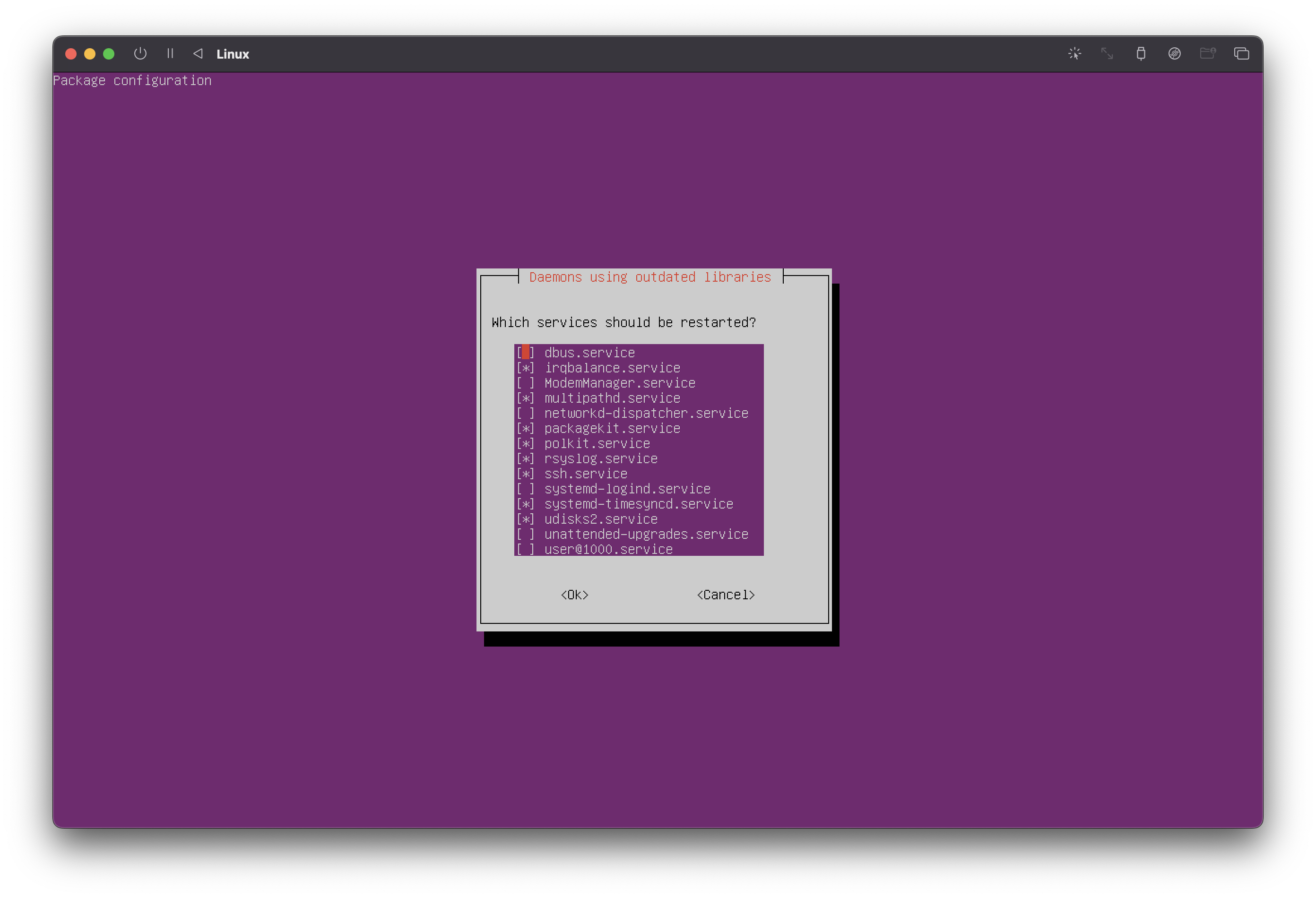Uncheck ssh.service restart option

pos(526,474)
